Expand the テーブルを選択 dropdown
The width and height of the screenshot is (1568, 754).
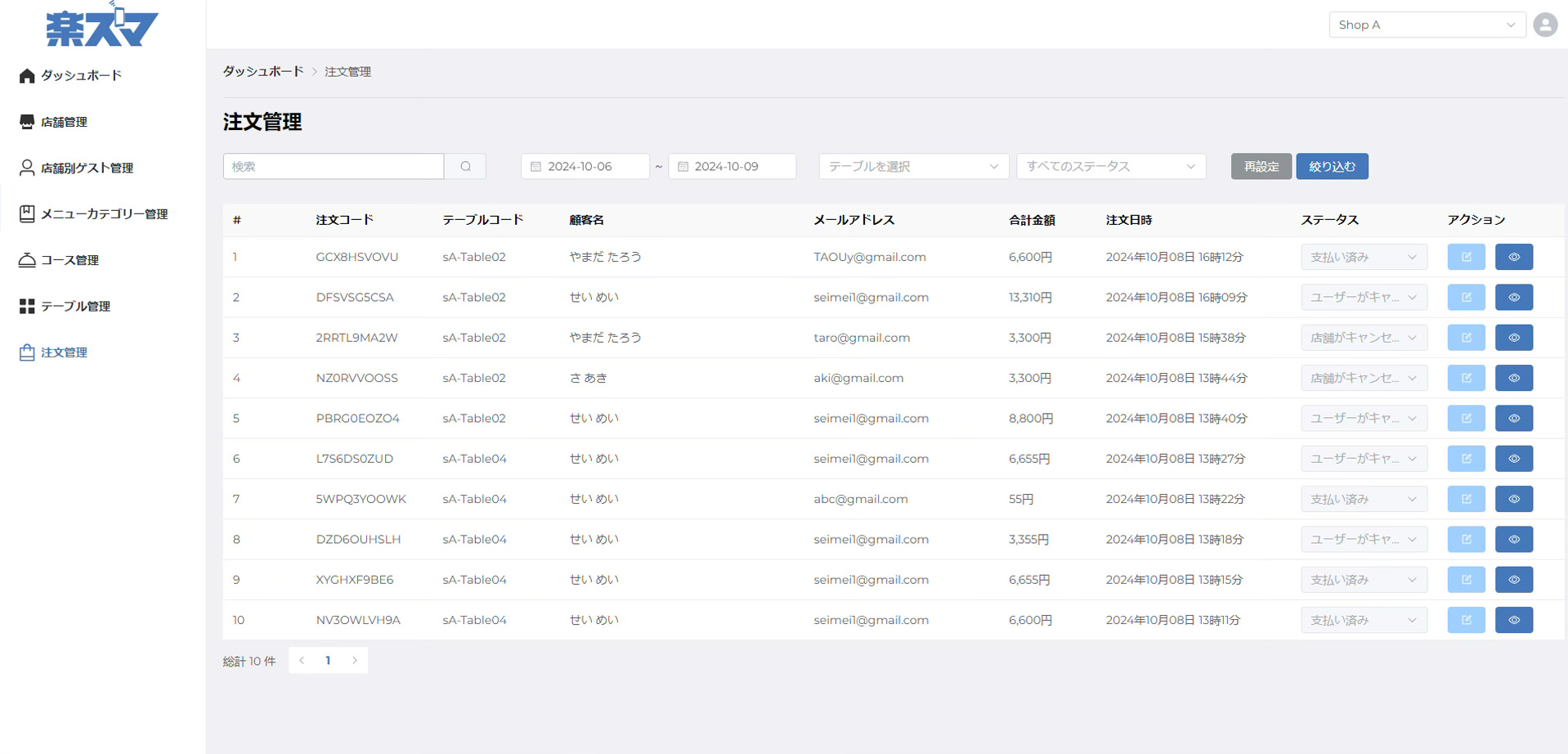pos(912,167)
